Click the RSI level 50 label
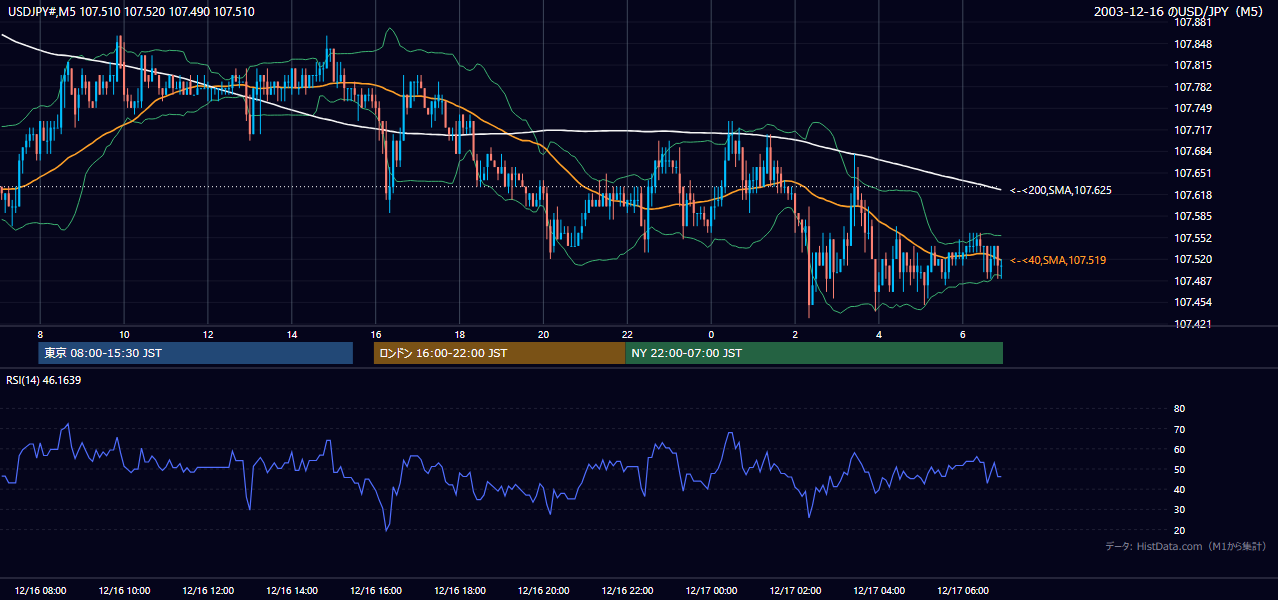This screenshot has width=1278, height=600. (x=1179, y=469)
